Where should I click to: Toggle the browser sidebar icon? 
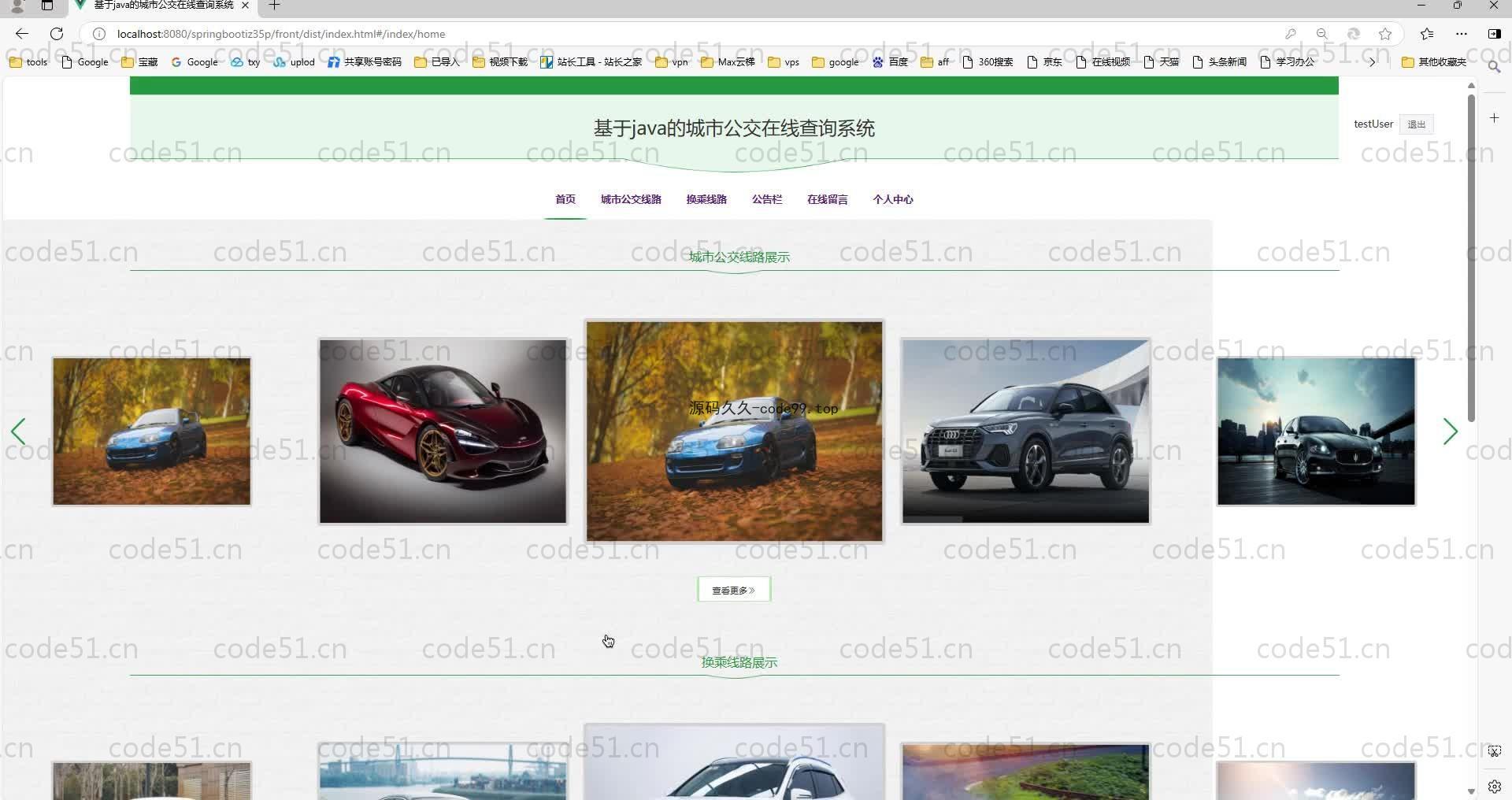1494,34
